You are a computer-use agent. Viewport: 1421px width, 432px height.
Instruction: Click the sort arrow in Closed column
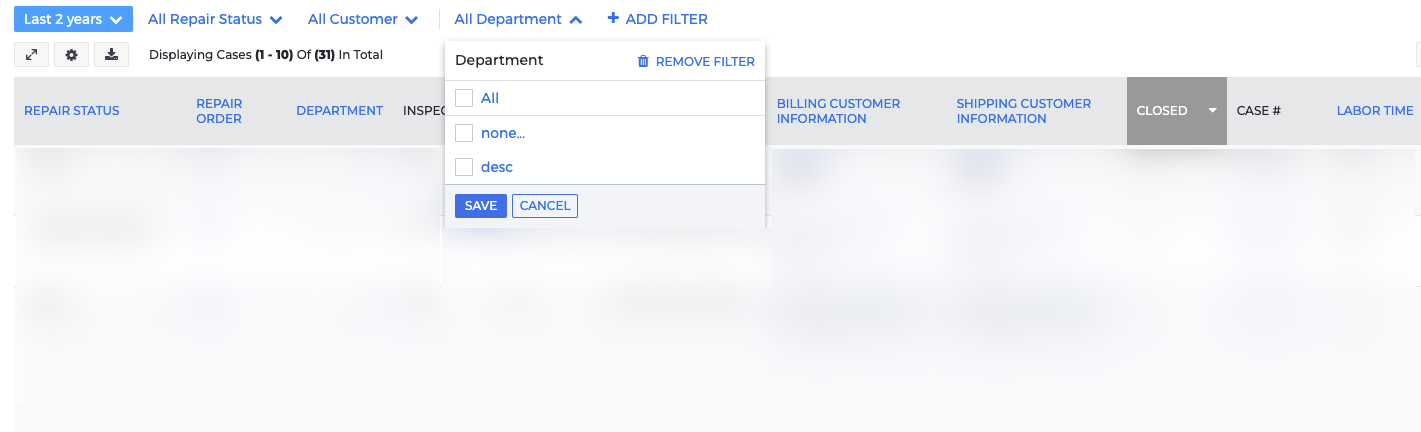pos(1212,111)
